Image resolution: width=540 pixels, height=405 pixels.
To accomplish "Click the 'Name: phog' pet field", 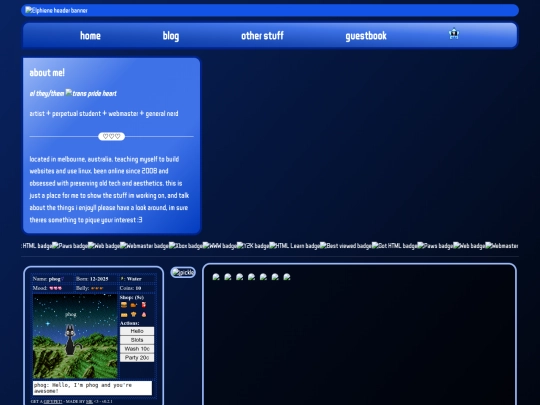I will click(x=48, y=279).
